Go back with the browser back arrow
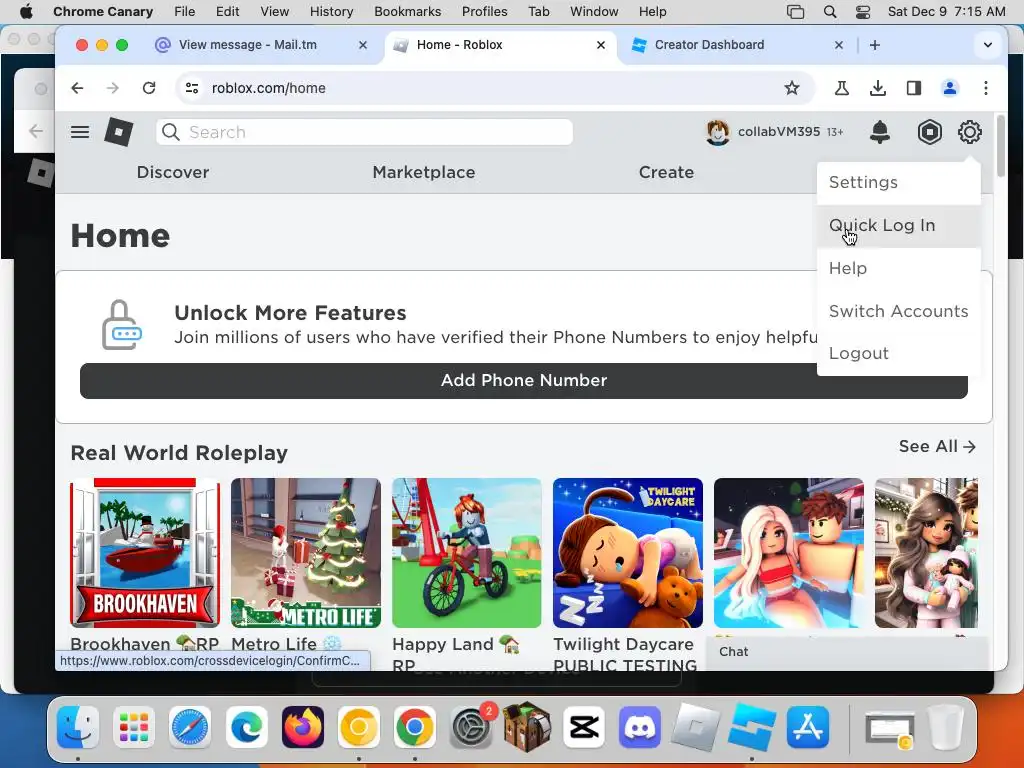 click(77, 88)
